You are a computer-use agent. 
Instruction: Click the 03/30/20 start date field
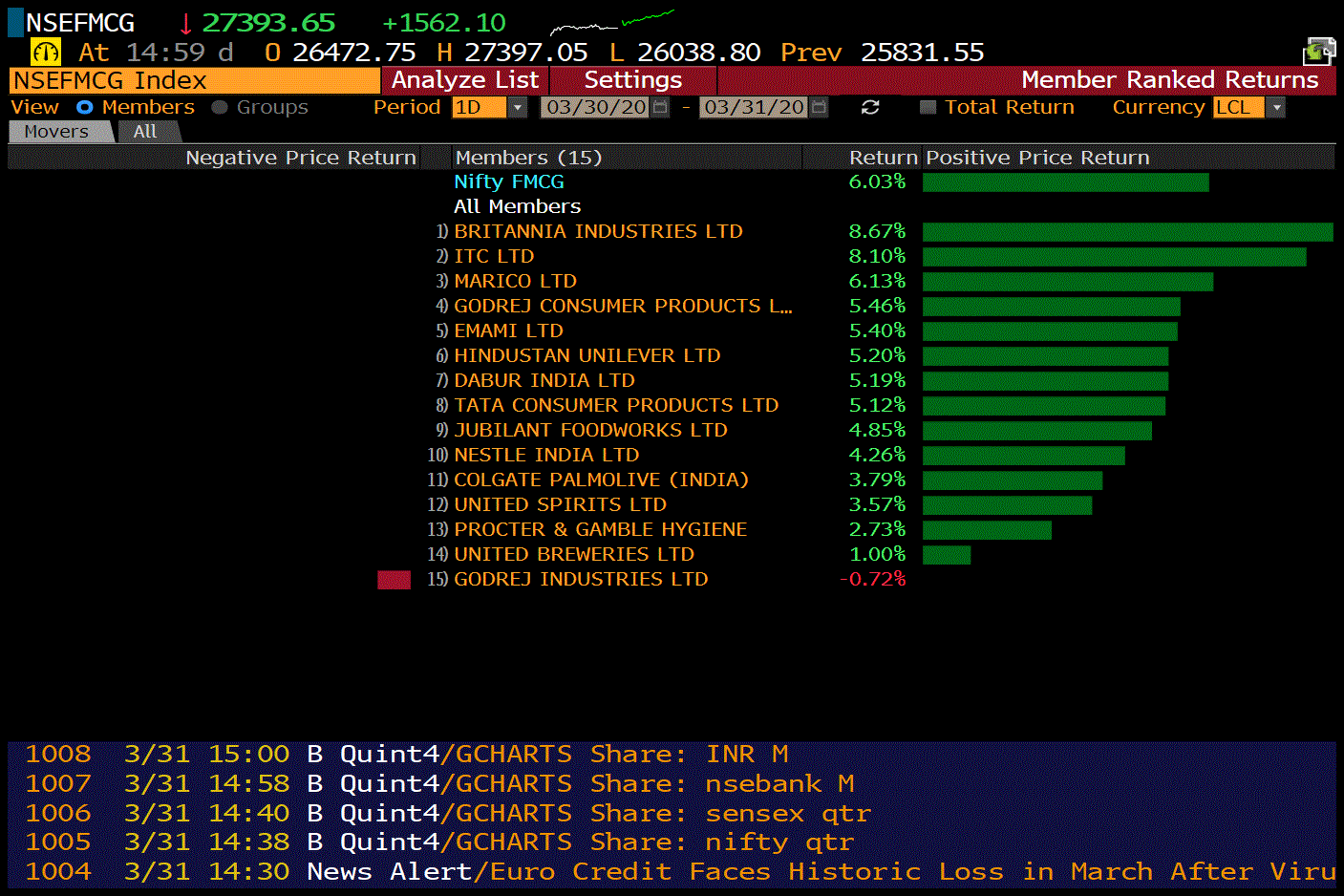coord(595,108)
